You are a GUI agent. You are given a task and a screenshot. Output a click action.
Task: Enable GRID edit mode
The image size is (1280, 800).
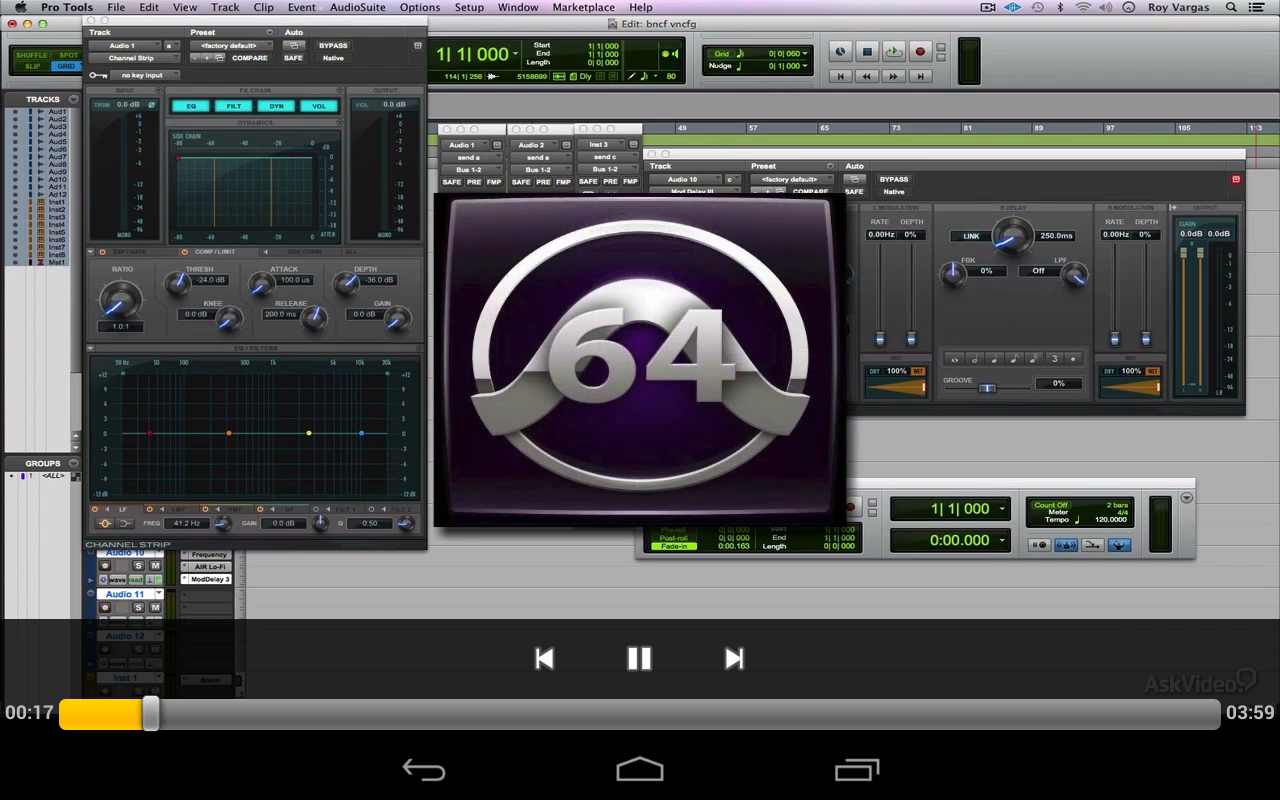point(66,66)
